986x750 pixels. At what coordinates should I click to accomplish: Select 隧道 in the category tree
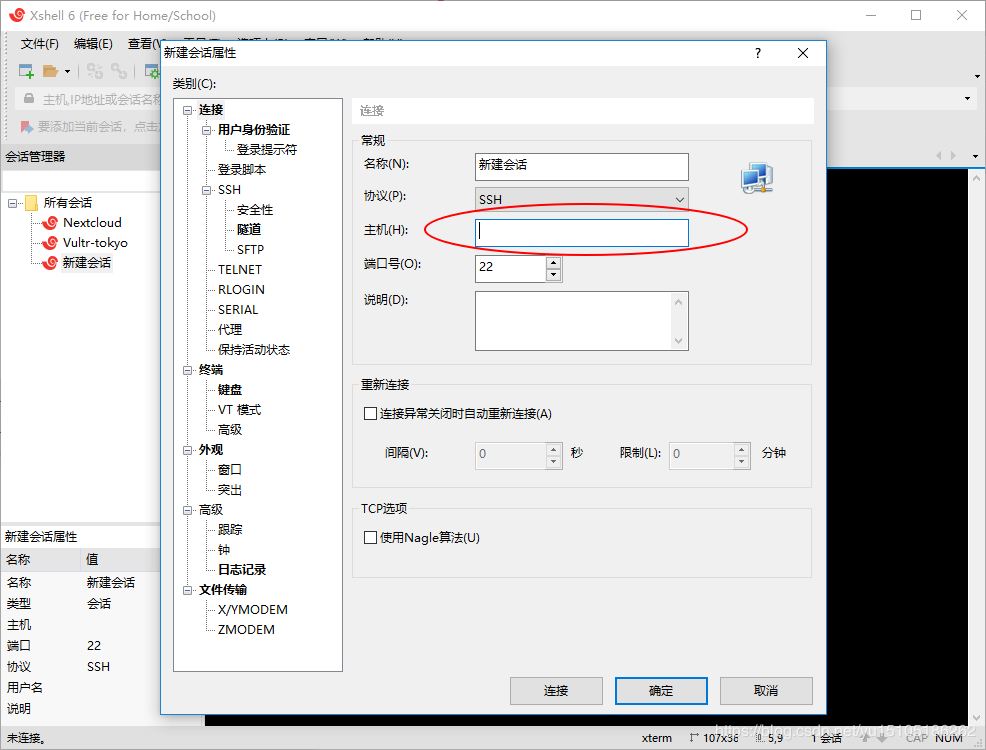[249, 229]
